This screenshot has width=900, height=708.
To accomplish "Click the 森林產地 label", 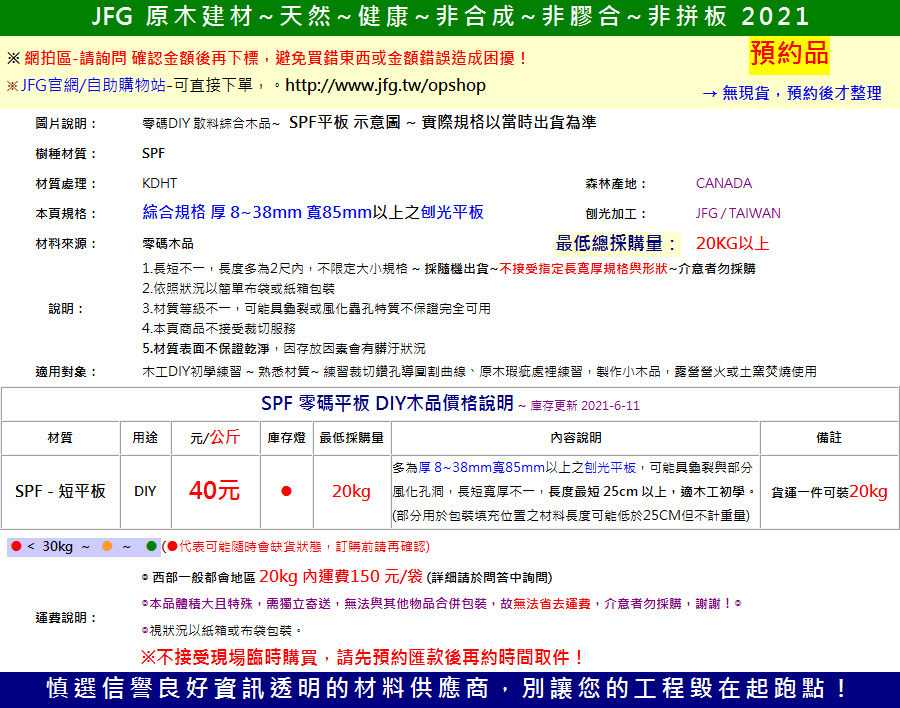I will point(616,184).
